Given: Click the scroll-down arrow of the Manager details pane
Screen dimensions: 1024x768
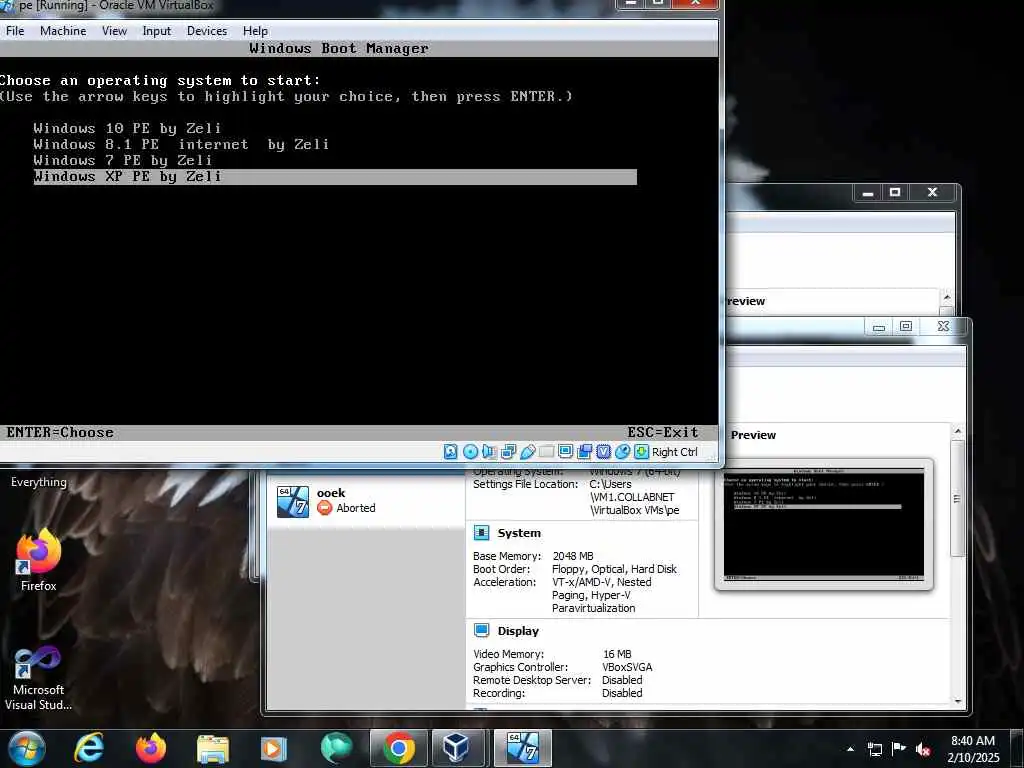Looking at the screenshot, I should point(957,701).
